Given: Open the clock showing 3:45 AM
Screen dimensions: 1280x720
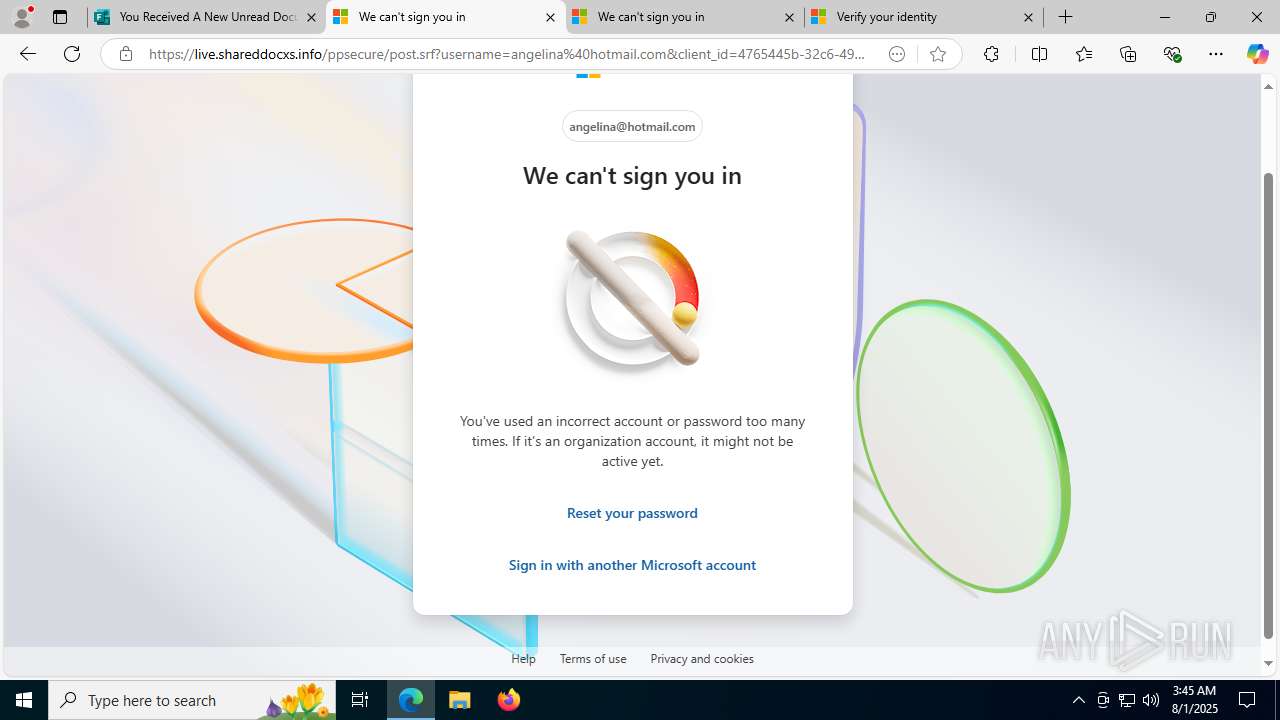Looking at the screenshot, I should coord(1193,700).
